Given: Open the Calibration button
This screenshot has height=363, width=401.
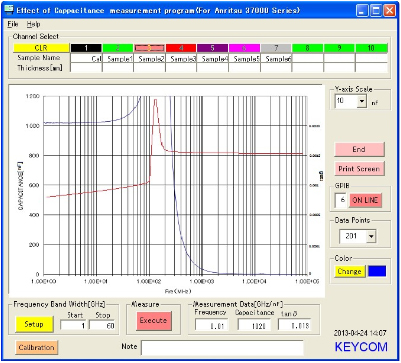Looking at the screenshot, I should point(36,347).
